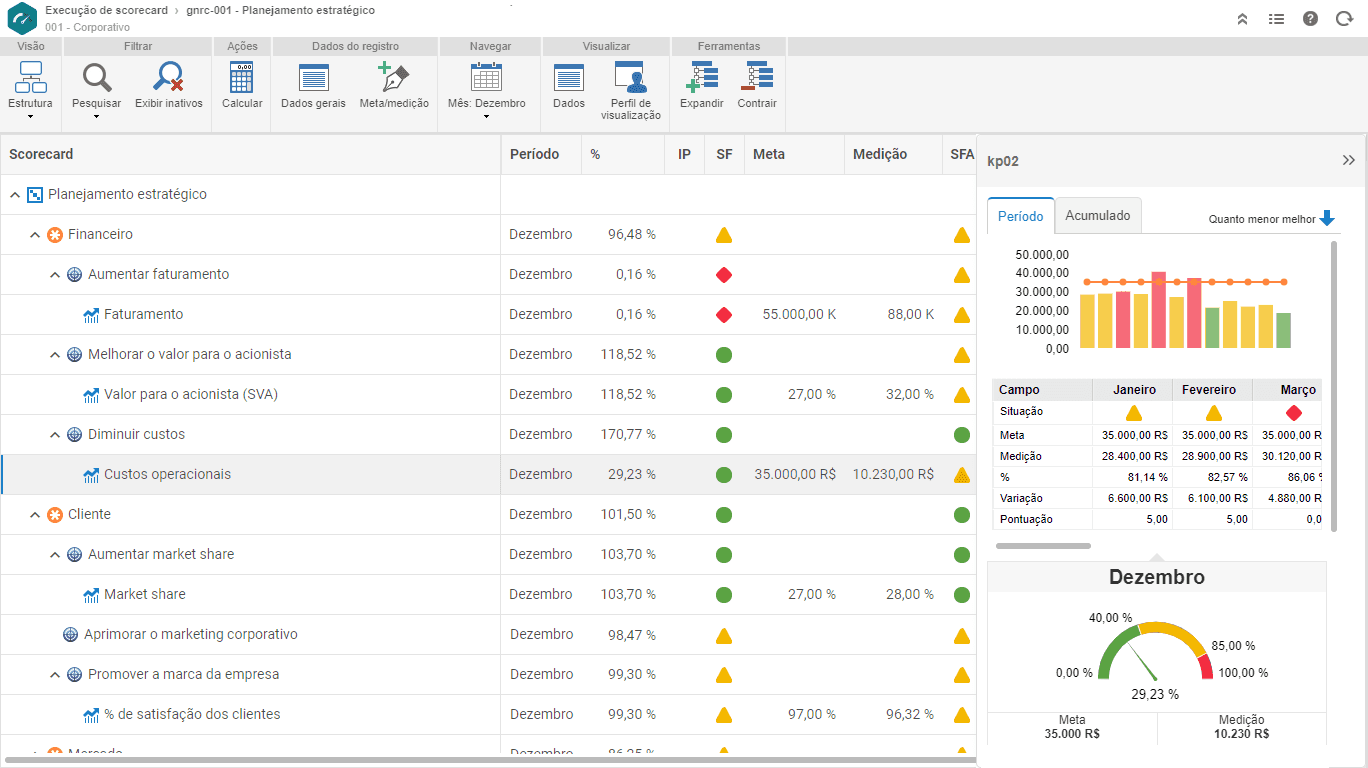Click the red diamond status for Faturamento
The image size is (1368, 768).
click(724, 315)
